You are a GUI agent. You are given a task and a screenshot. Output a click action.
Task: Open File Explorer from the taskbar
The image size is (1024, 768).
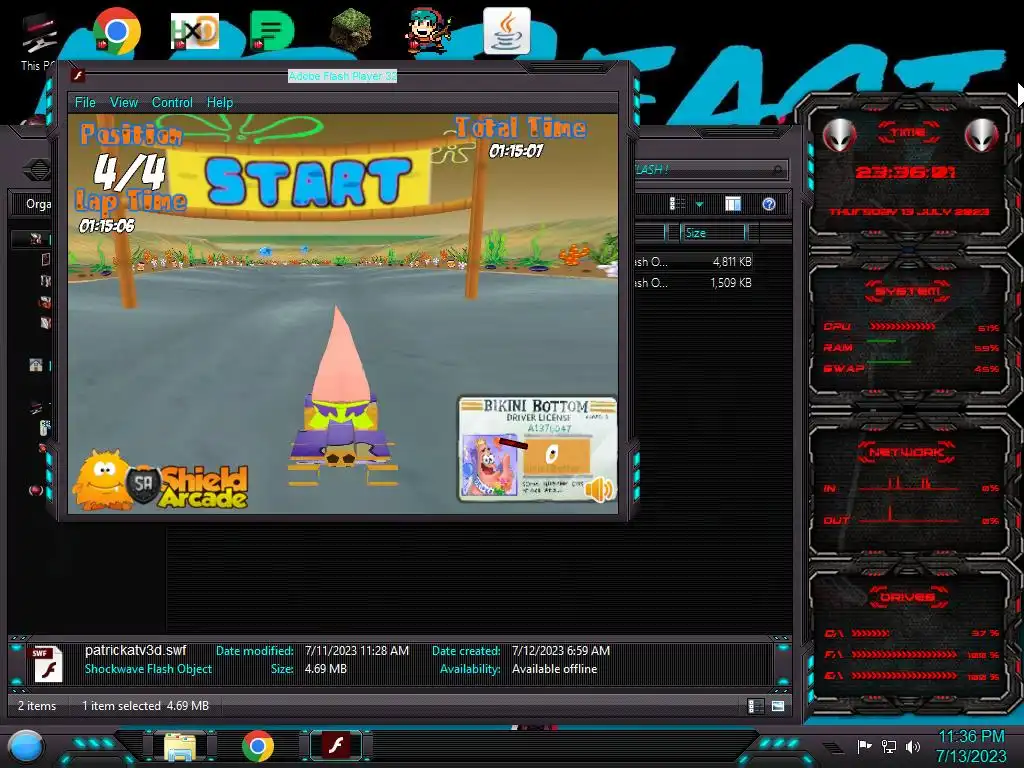(x=180, y=746)
